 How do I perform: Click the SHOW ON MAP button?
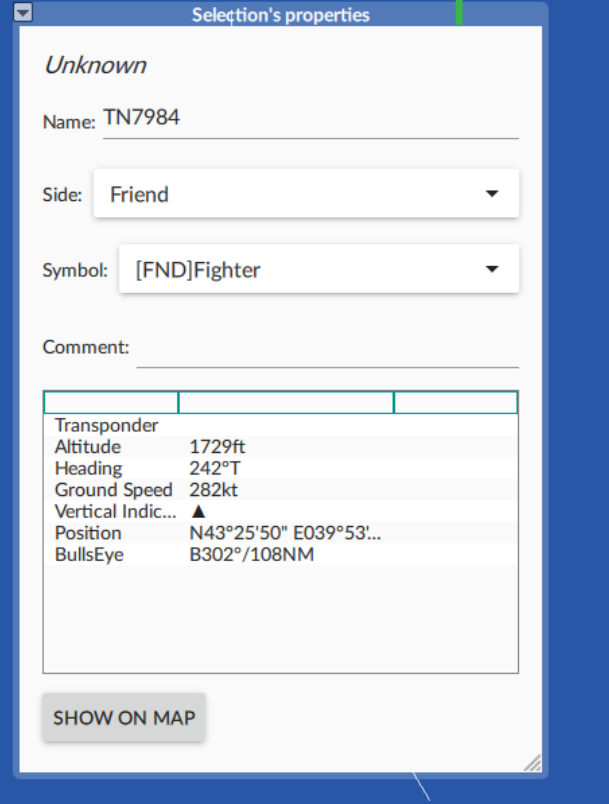(x=124, y=717)
